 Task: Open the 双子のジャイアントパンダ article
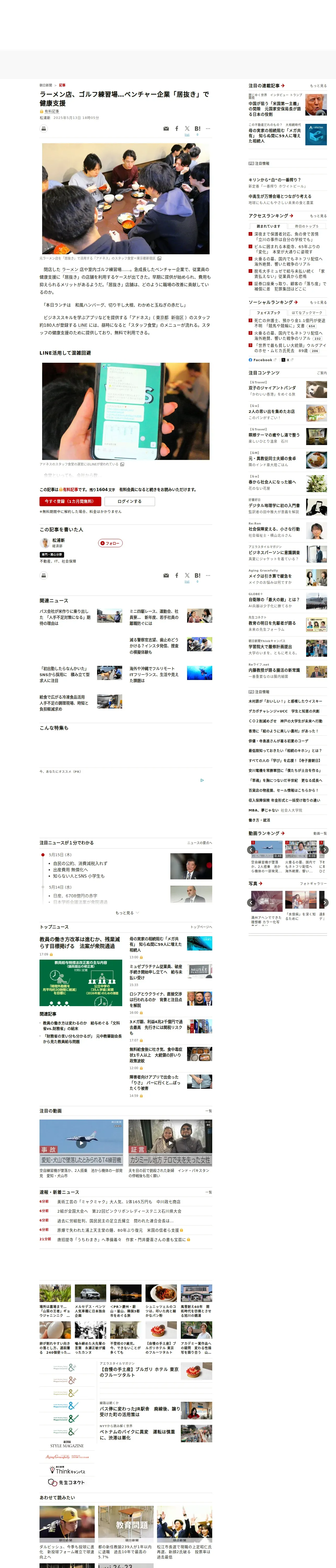click(272, 388)
